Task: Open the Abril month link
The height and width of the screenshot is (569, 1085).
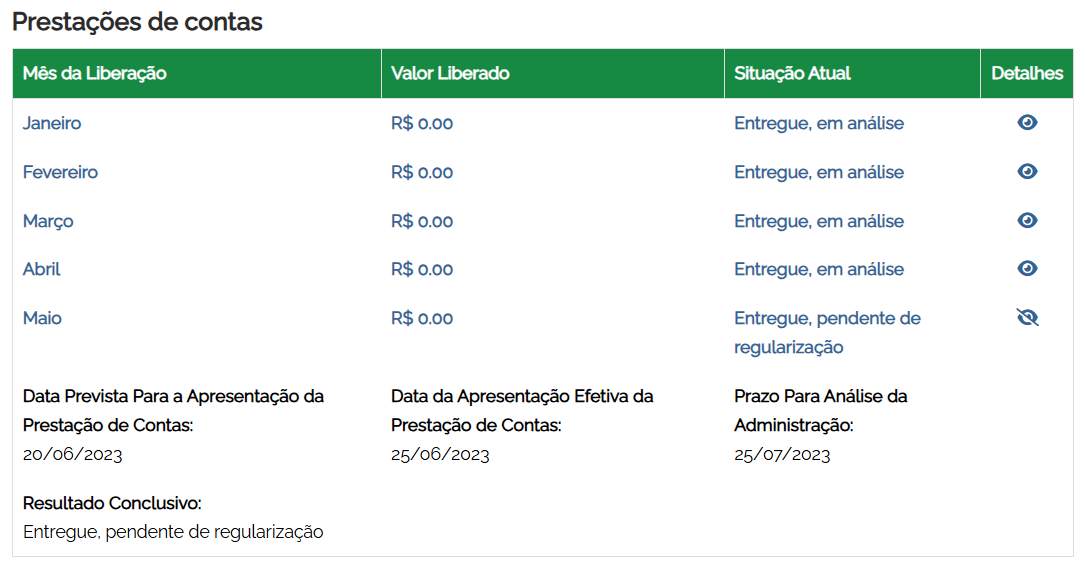Action: tap(42, 270)
